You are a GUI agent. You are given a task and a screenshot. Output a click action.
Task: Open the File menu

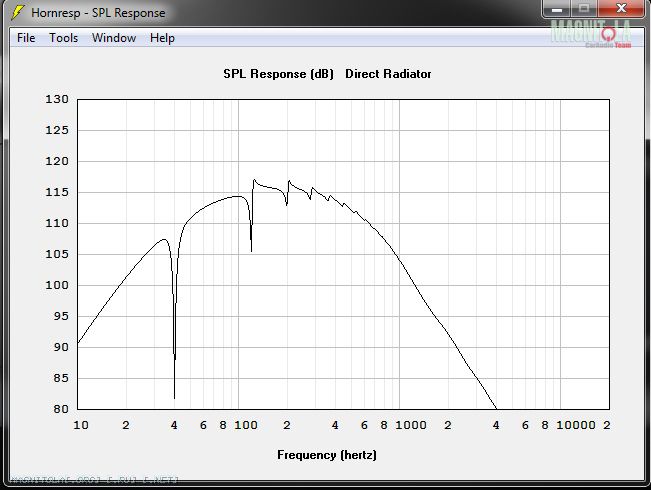tap(26, 38)
